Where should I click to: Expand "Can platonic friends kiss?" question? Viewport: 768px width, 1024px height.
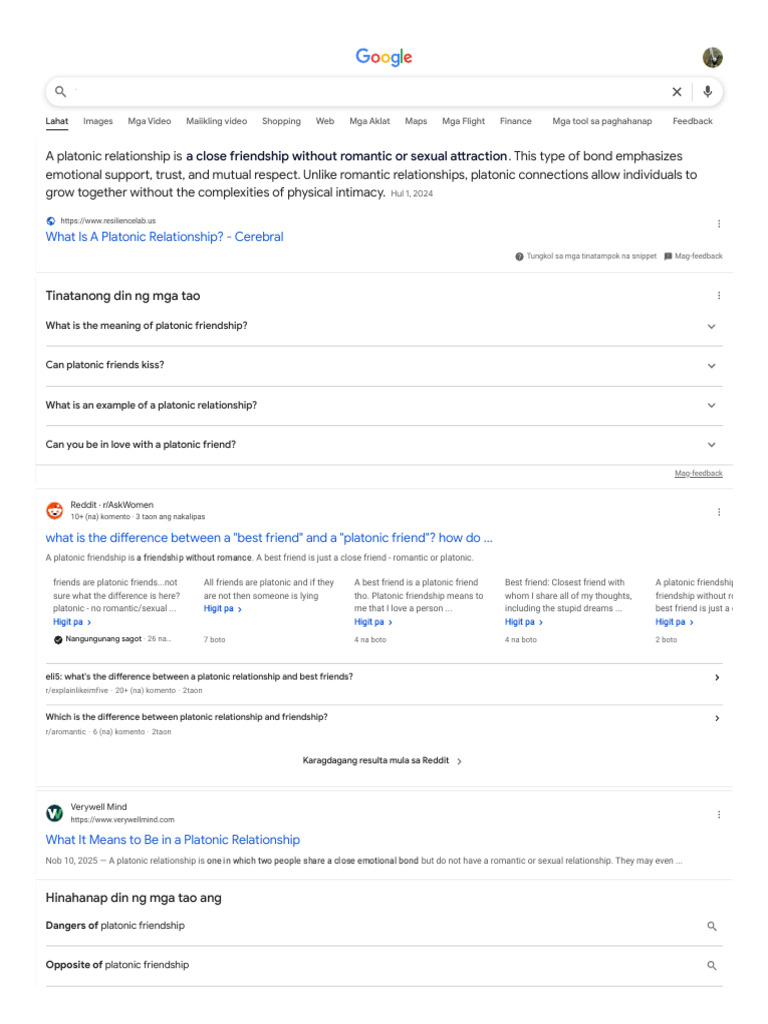[711, 366]
